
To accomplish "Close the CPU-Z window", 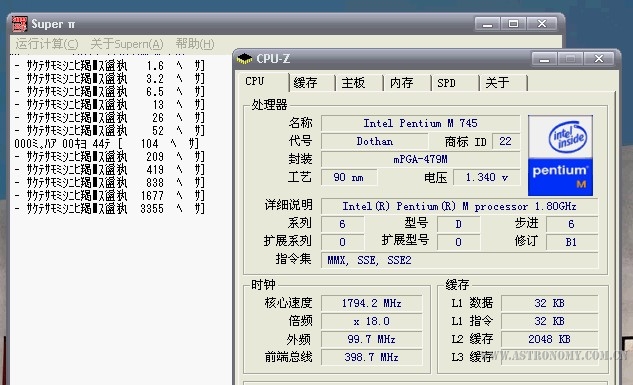I will [x=599, y=59].
